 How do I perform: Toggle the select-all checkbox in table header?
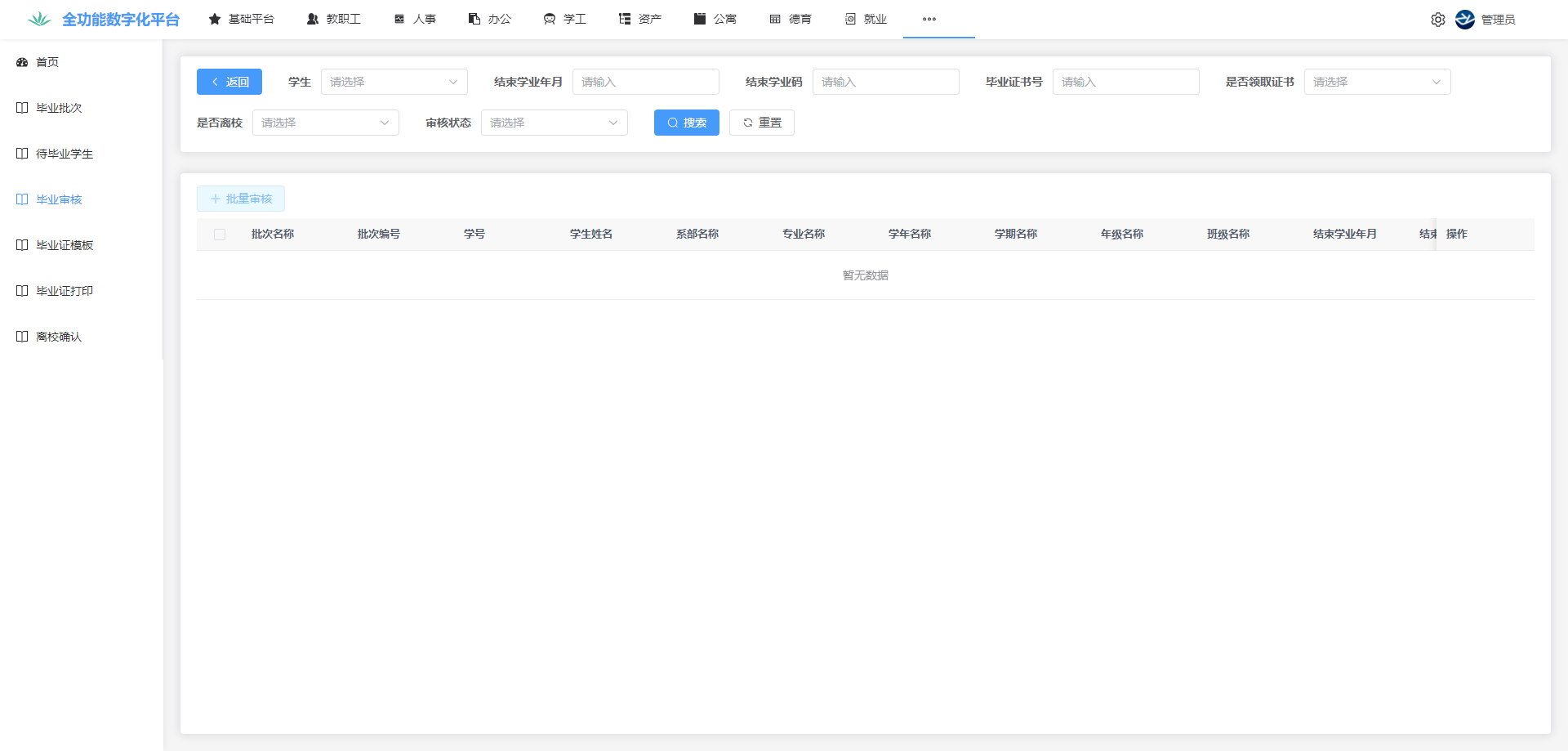220,235
